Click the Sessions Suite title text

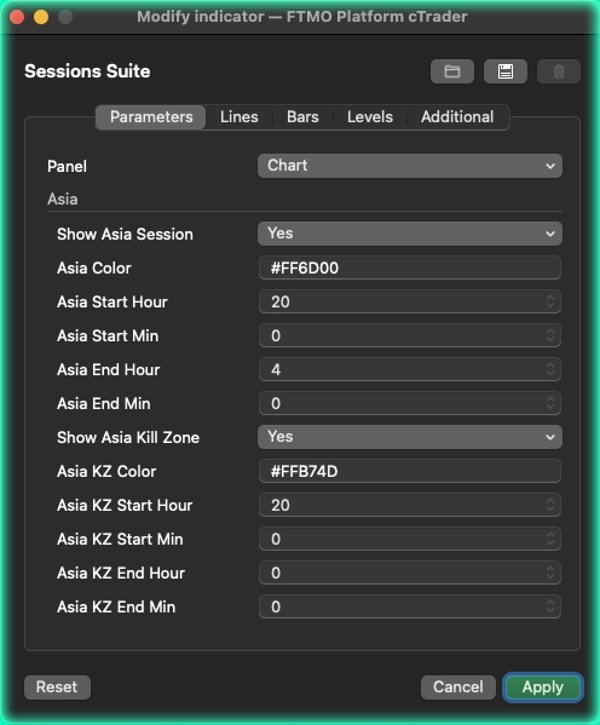[87, 72]
